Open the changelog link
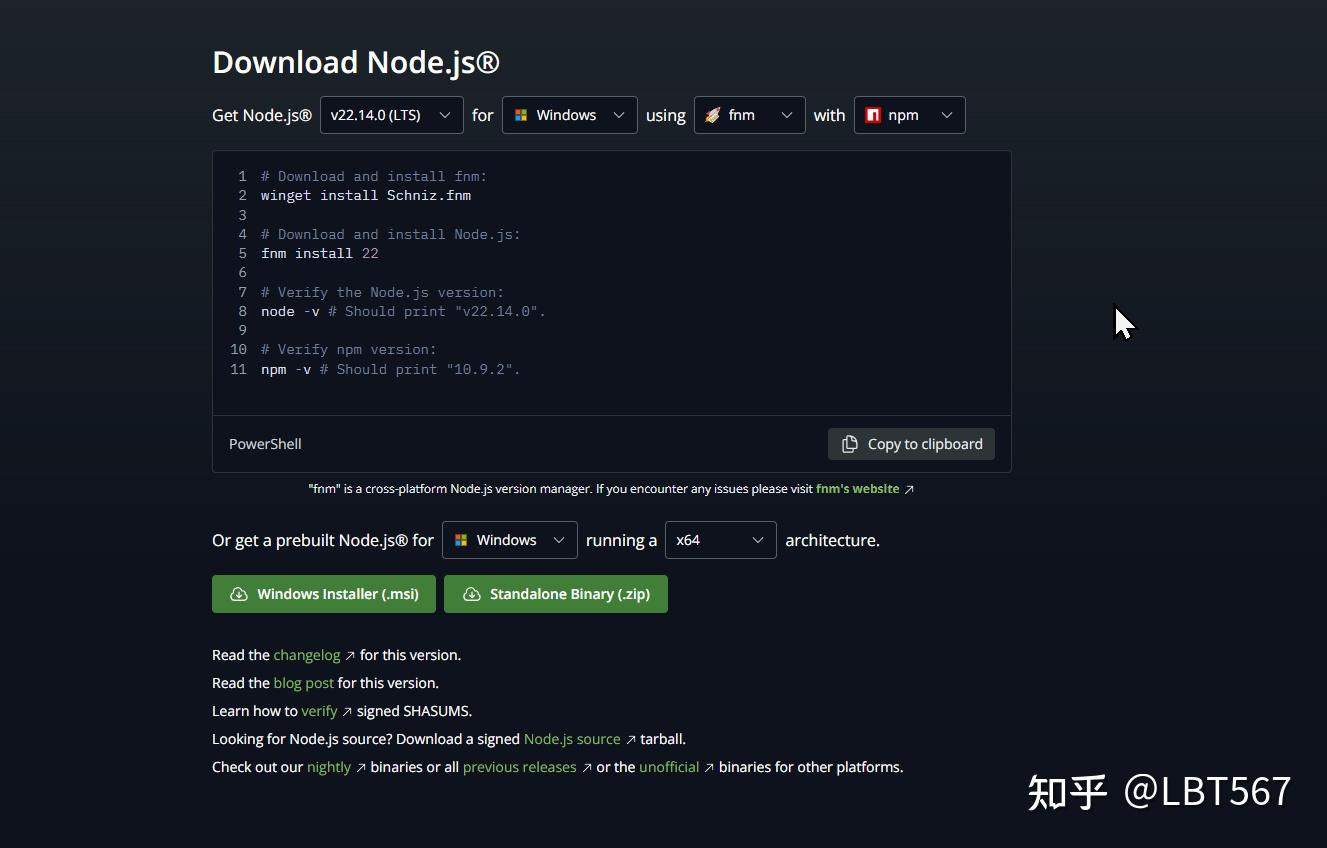The width and height of the screenshot is (1327, 848). click(307, 655)
